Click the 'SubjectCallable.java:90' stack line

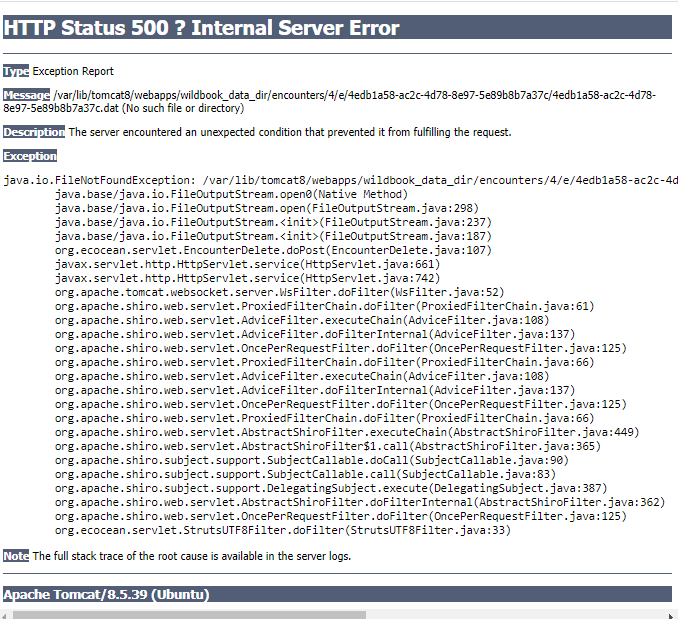(312, 460)
